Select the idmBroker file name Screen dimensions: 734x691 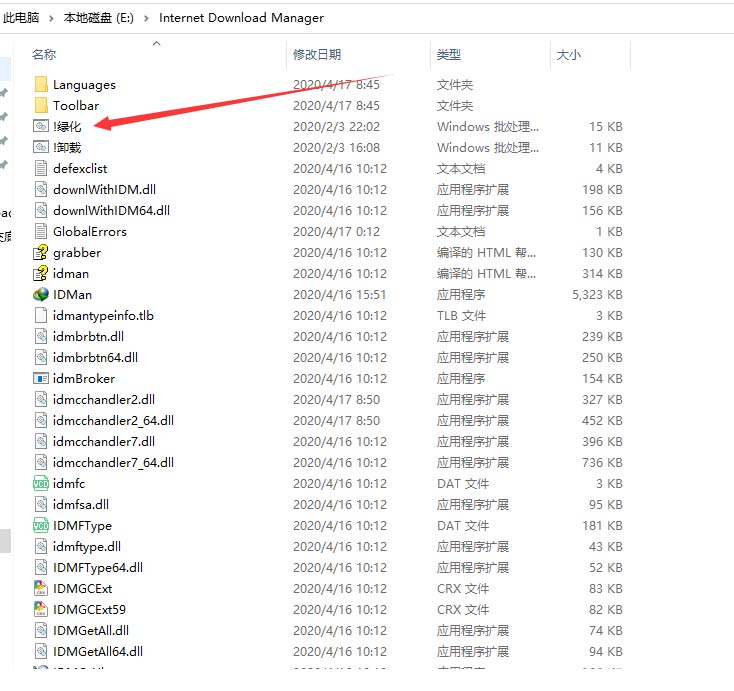84,378
